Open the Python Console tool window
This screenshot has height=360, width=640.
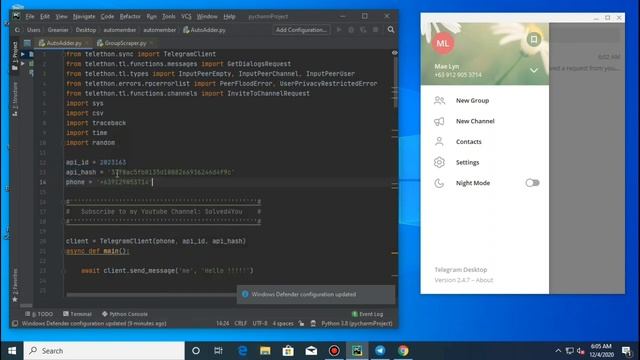(125, 314)
